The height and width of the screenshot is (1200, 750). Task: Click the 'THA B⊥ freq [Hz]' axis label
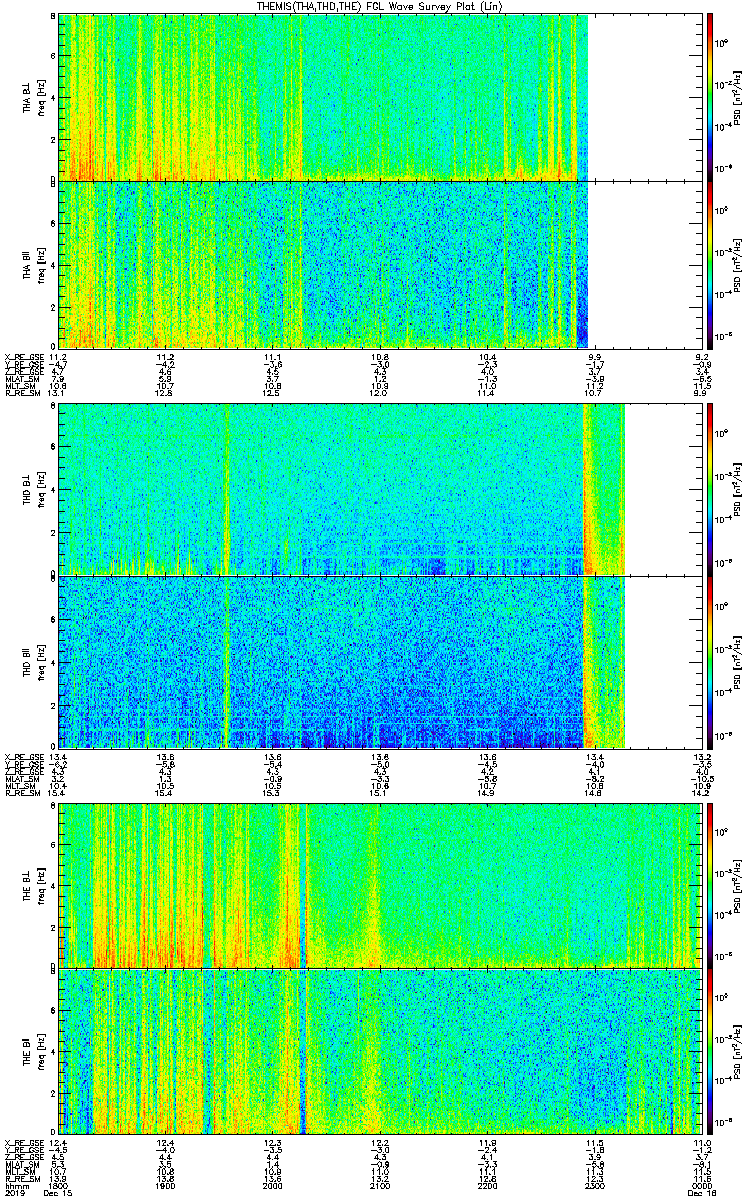pos(34,97)
